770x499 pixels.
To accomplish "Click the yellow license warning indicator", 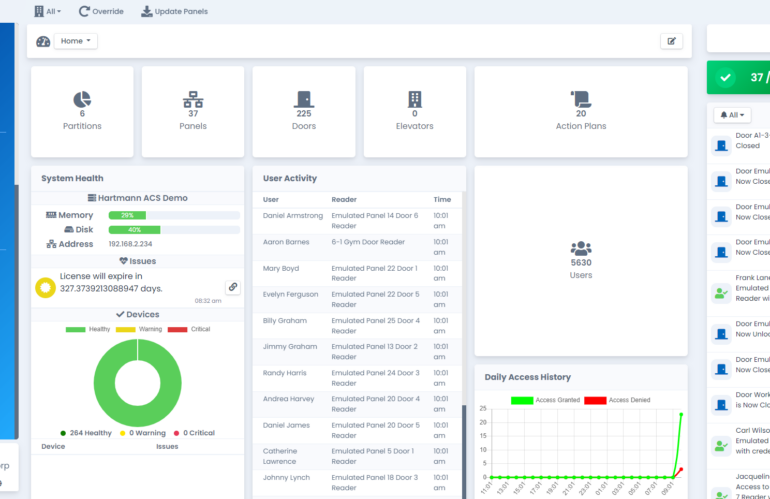I will point(45,288).
